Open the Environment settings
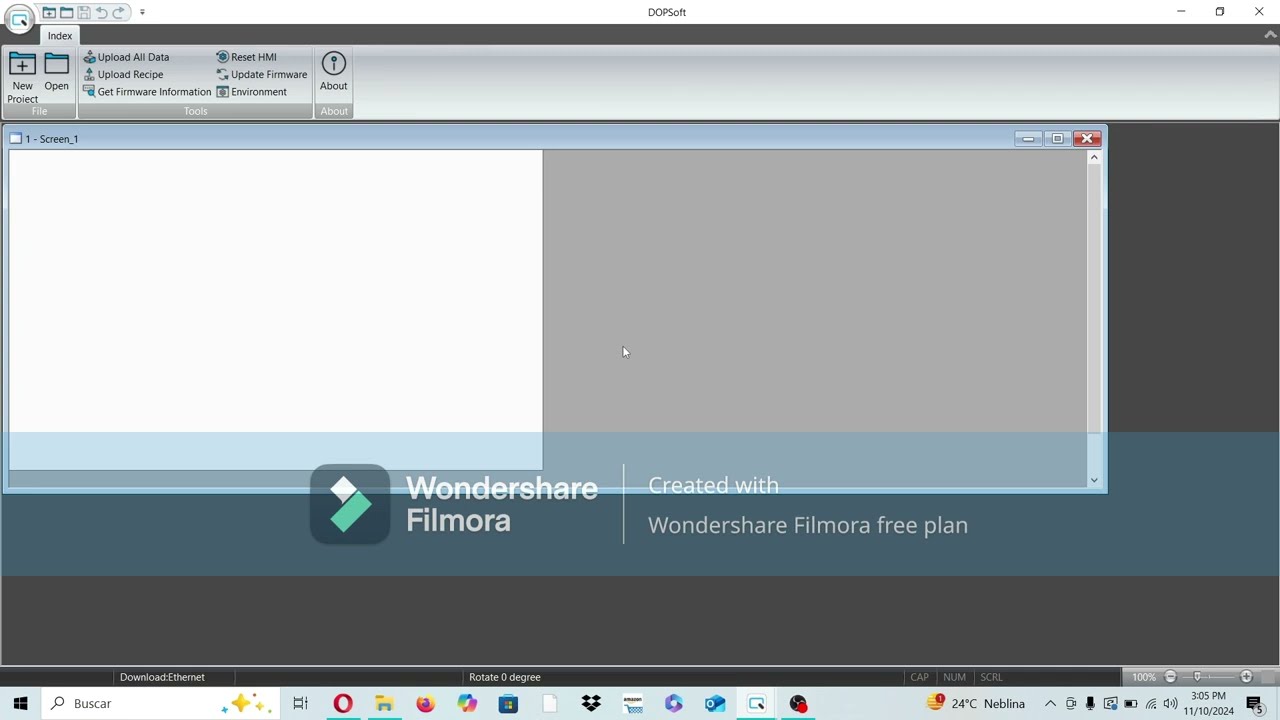This screenshot has width=1280, height=720. 251,92
